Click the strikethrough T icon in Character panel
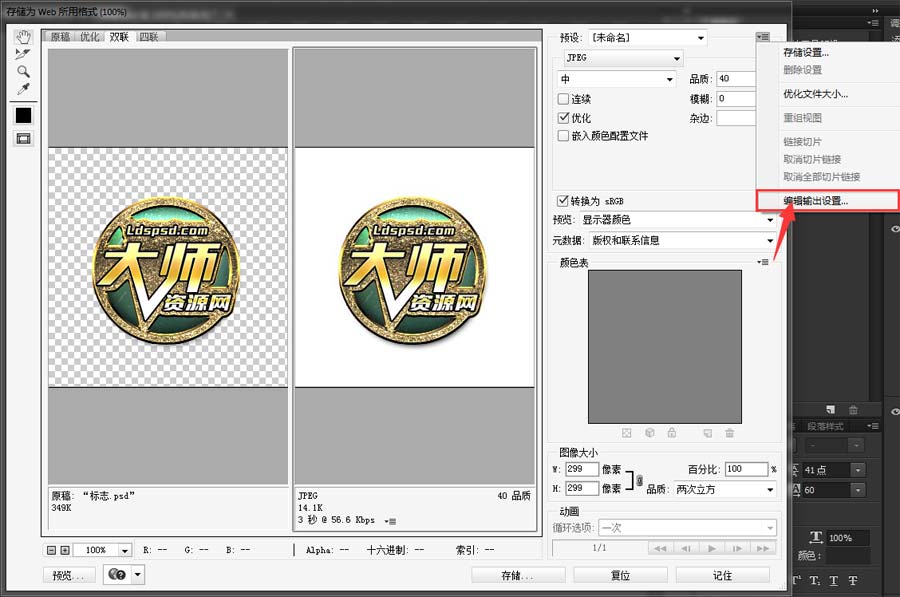The width and height of the screenshot is (900, 597). point(853,580)
